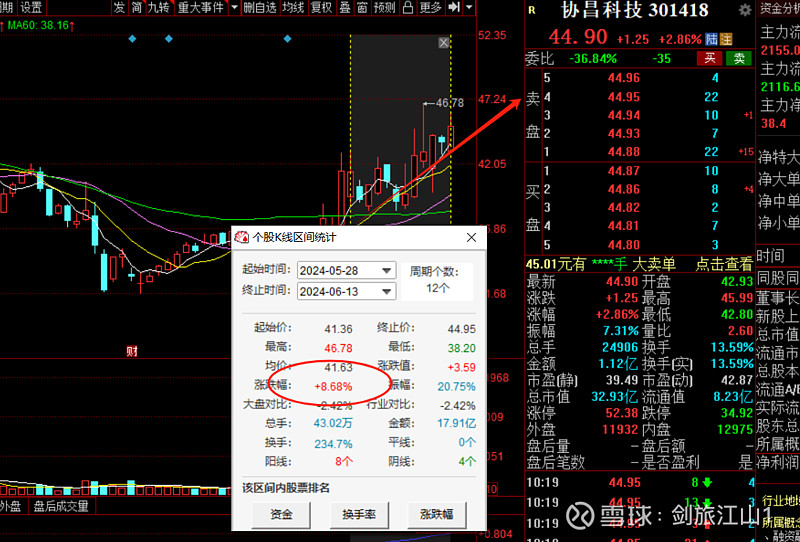Click the 涨跌幅 ranking button
The image size is (800, 542).
[x=437, y=514]
